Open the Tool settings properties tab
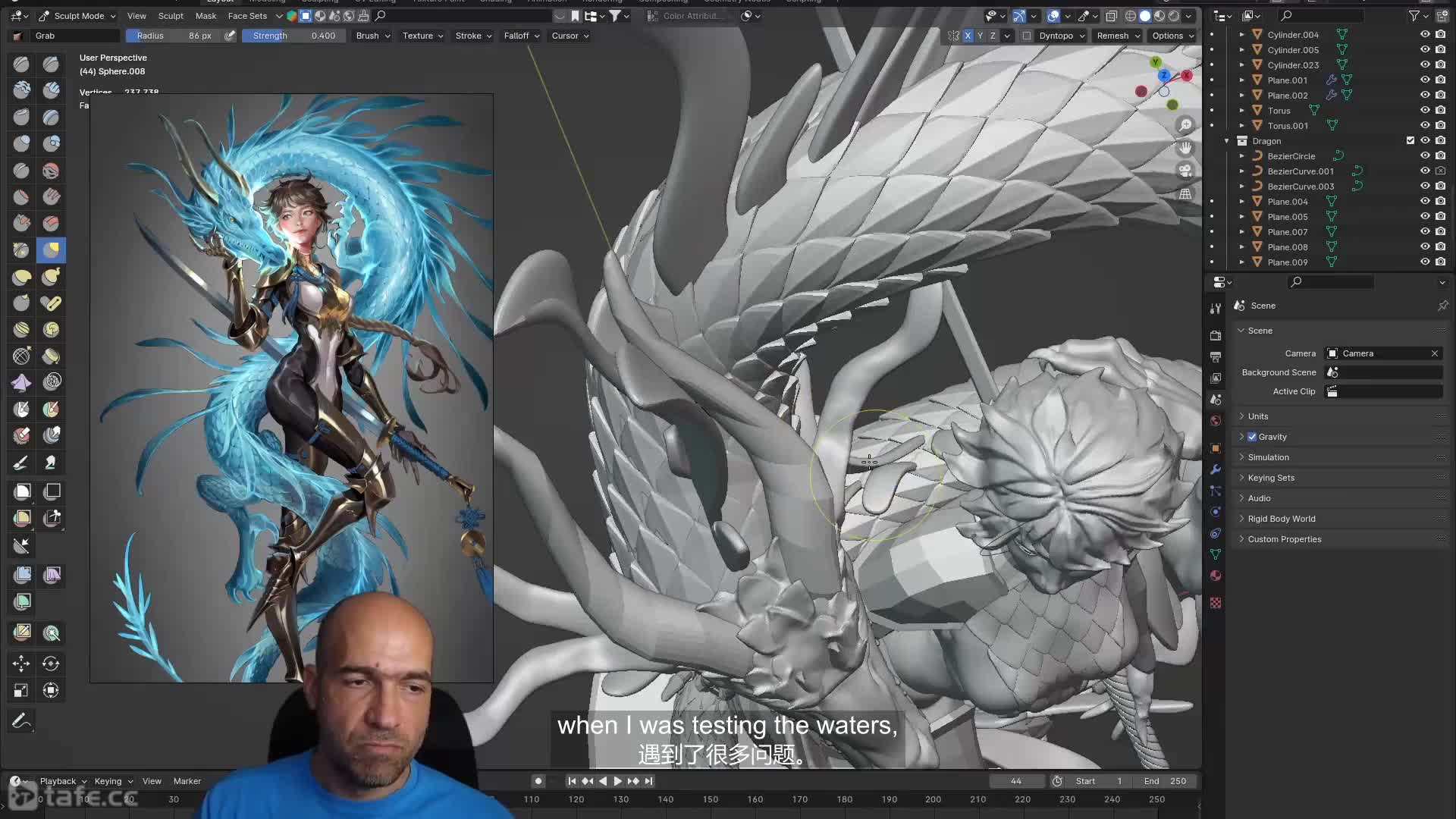 pyautogui.click(x=1216, y=308)
